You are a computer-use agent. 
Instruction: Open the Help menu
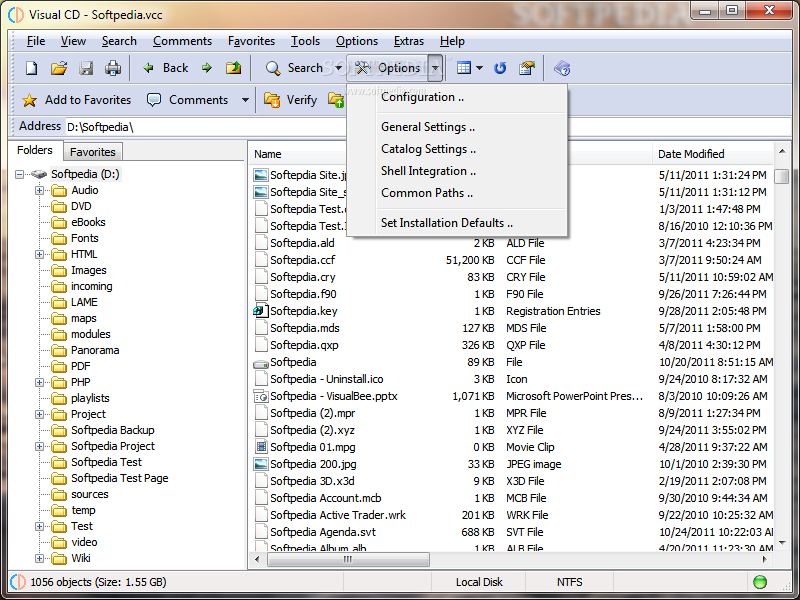(452, 41)
